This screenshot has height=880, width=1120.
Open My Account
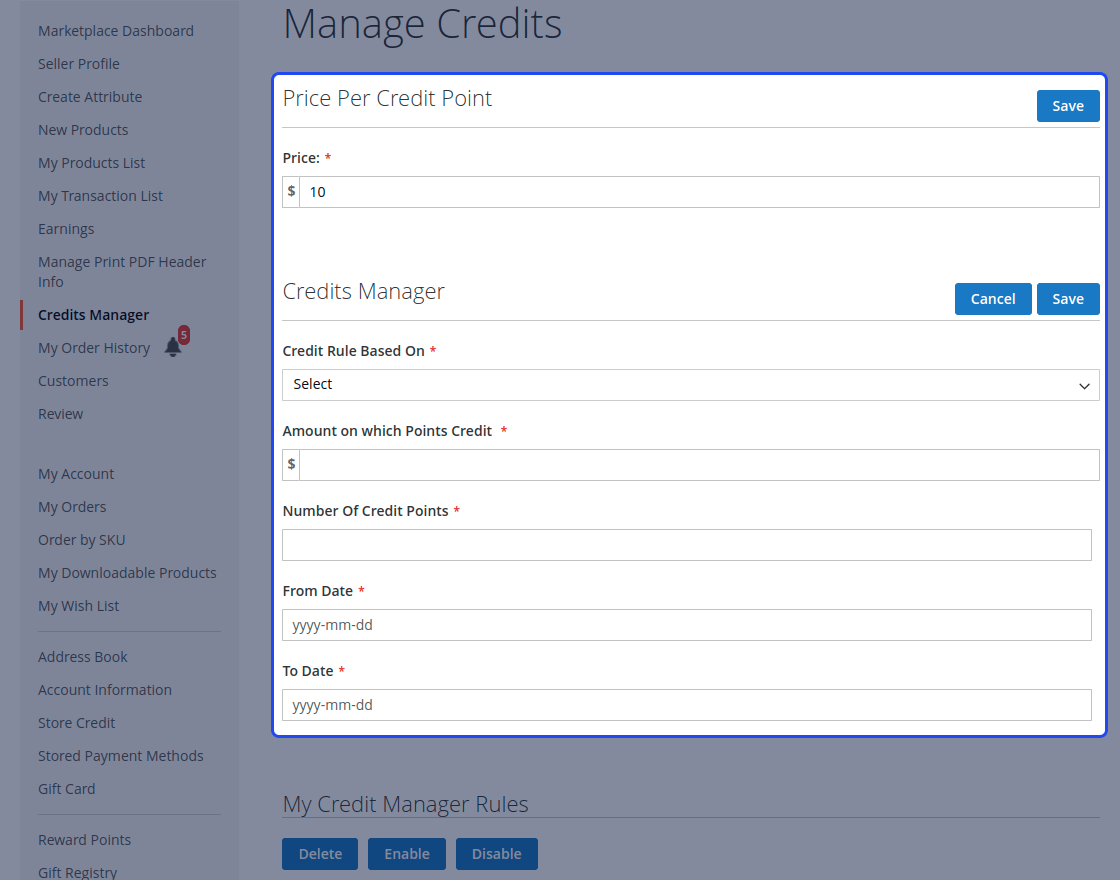point(76,474)
